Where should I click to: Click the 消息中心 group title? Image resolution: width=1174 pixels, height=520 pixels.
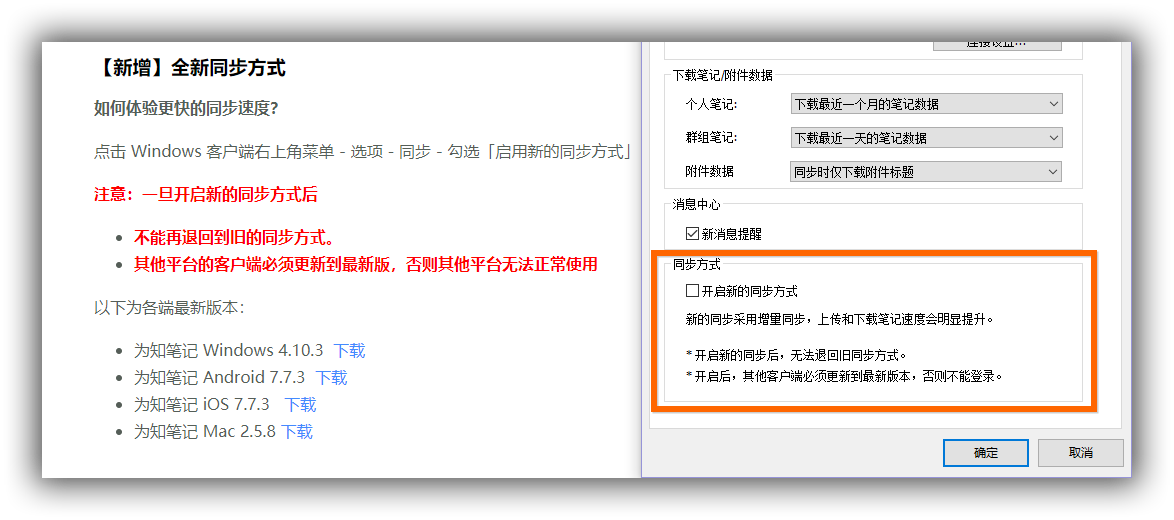pyautogui.click(x=696, y=205)
